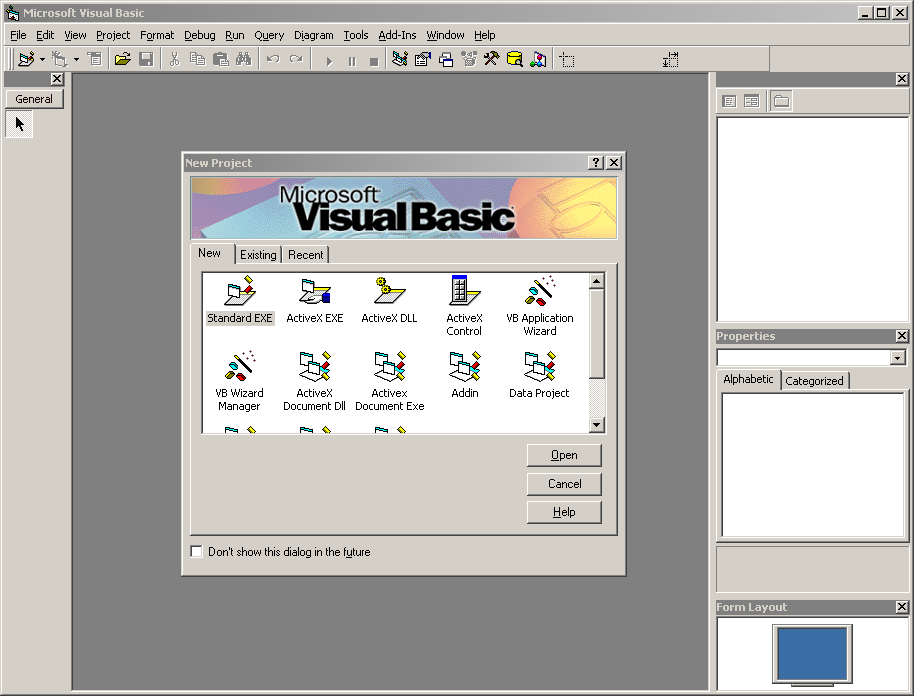Select the ActiveX EXE project type
The image size is (914, 696).
[315, 300]
